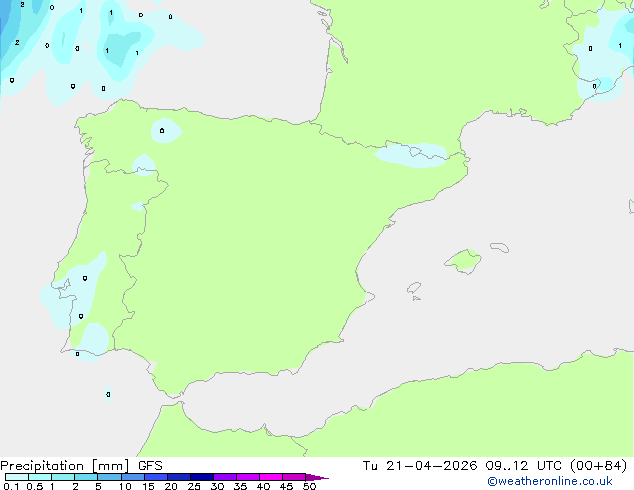Click the '45' legend scale label

(286, 486)
